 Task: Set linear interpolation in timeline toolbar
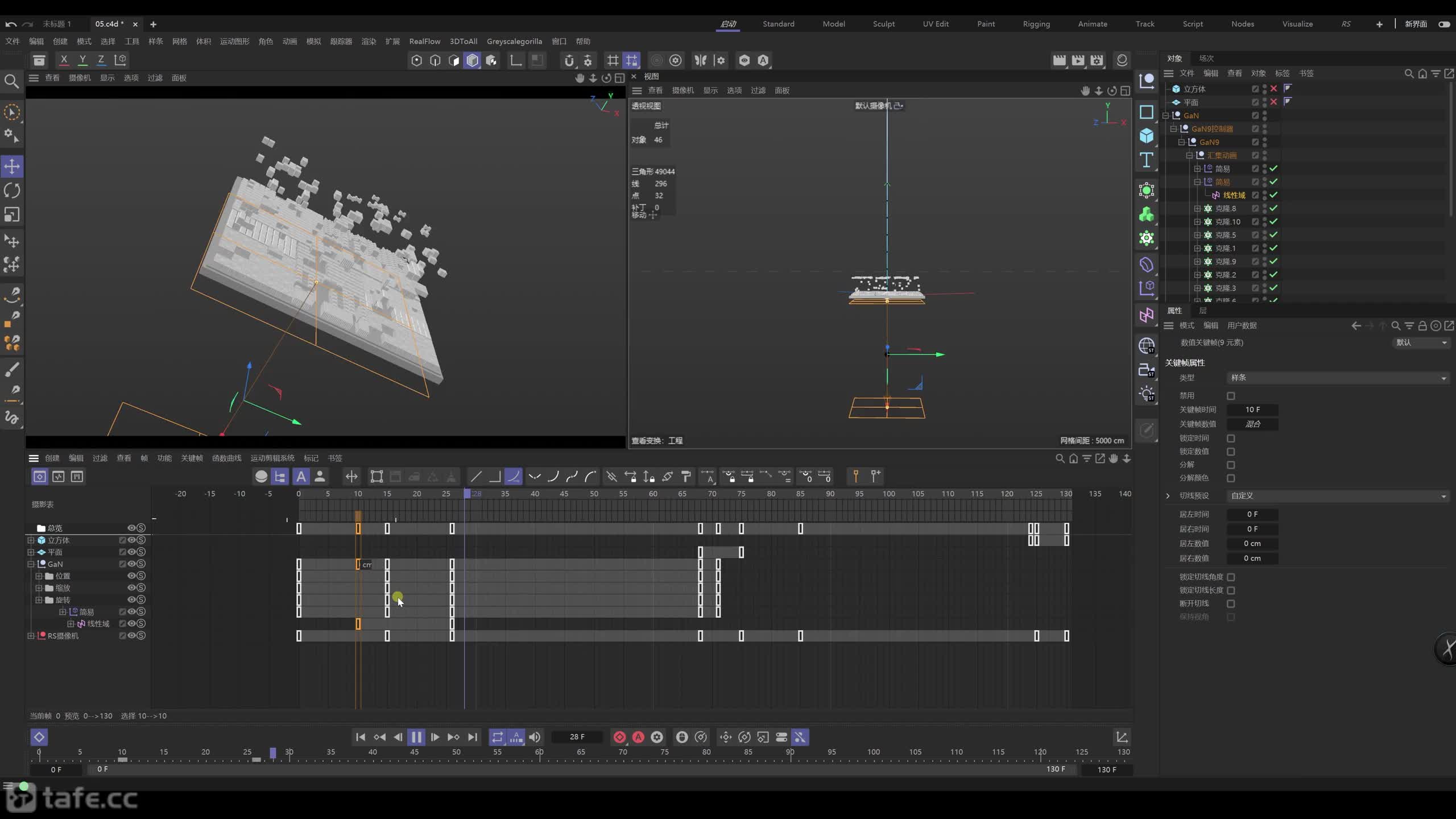pos(476,477)
